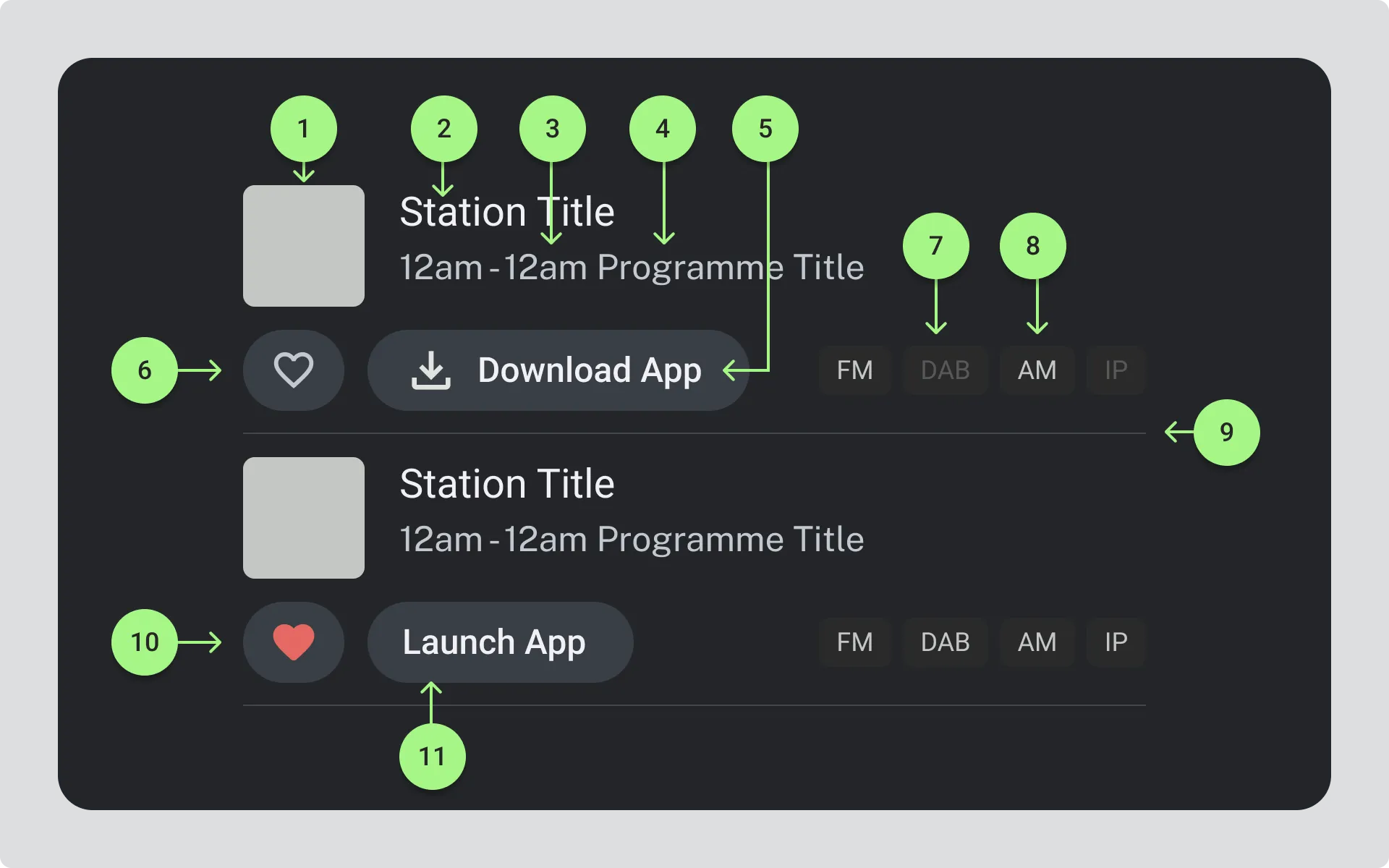Click the first Station Title text

click(x=506, y=212)
